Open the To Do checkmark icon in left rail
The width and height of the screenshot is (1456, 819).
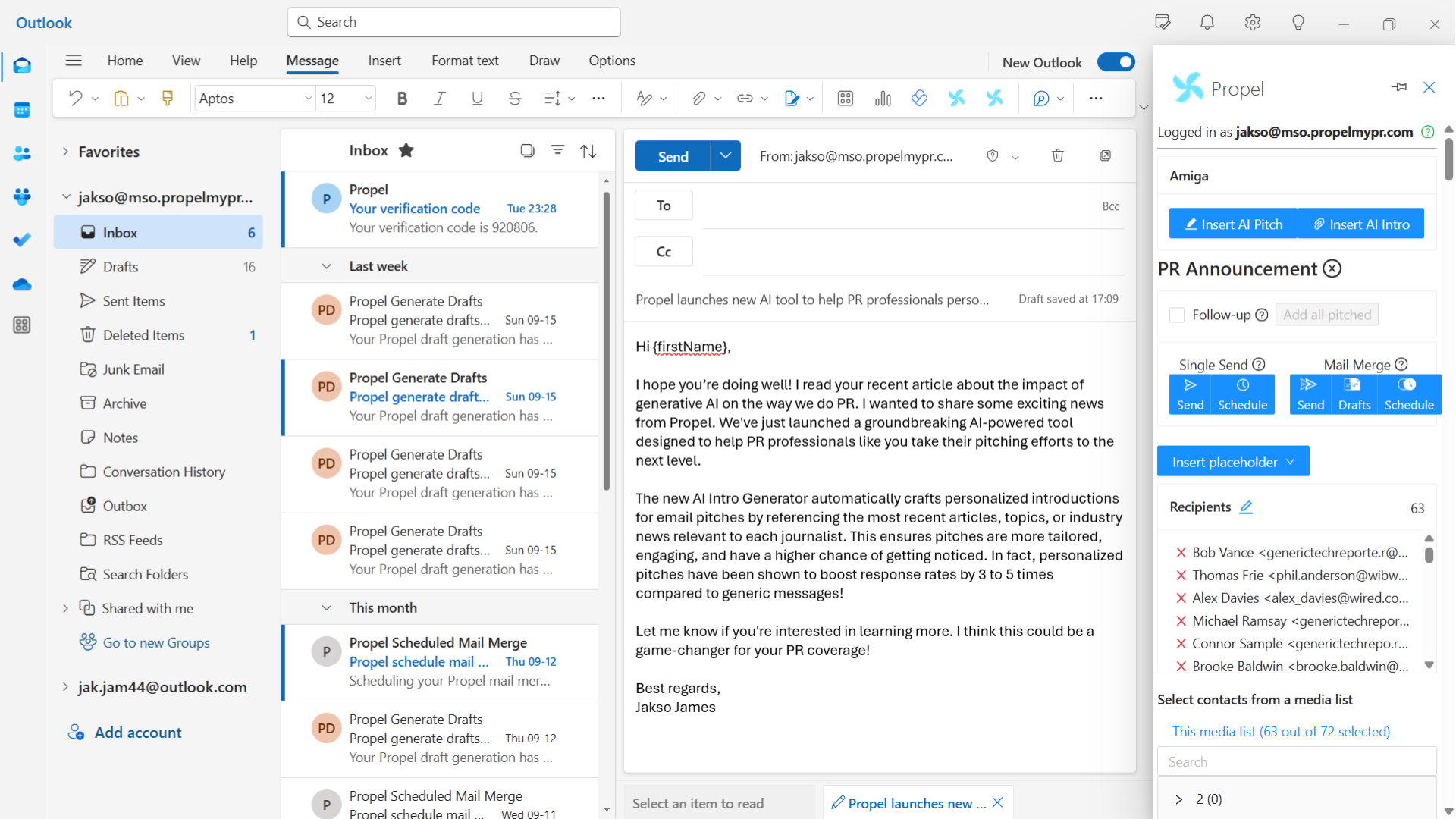coord(22,240)
